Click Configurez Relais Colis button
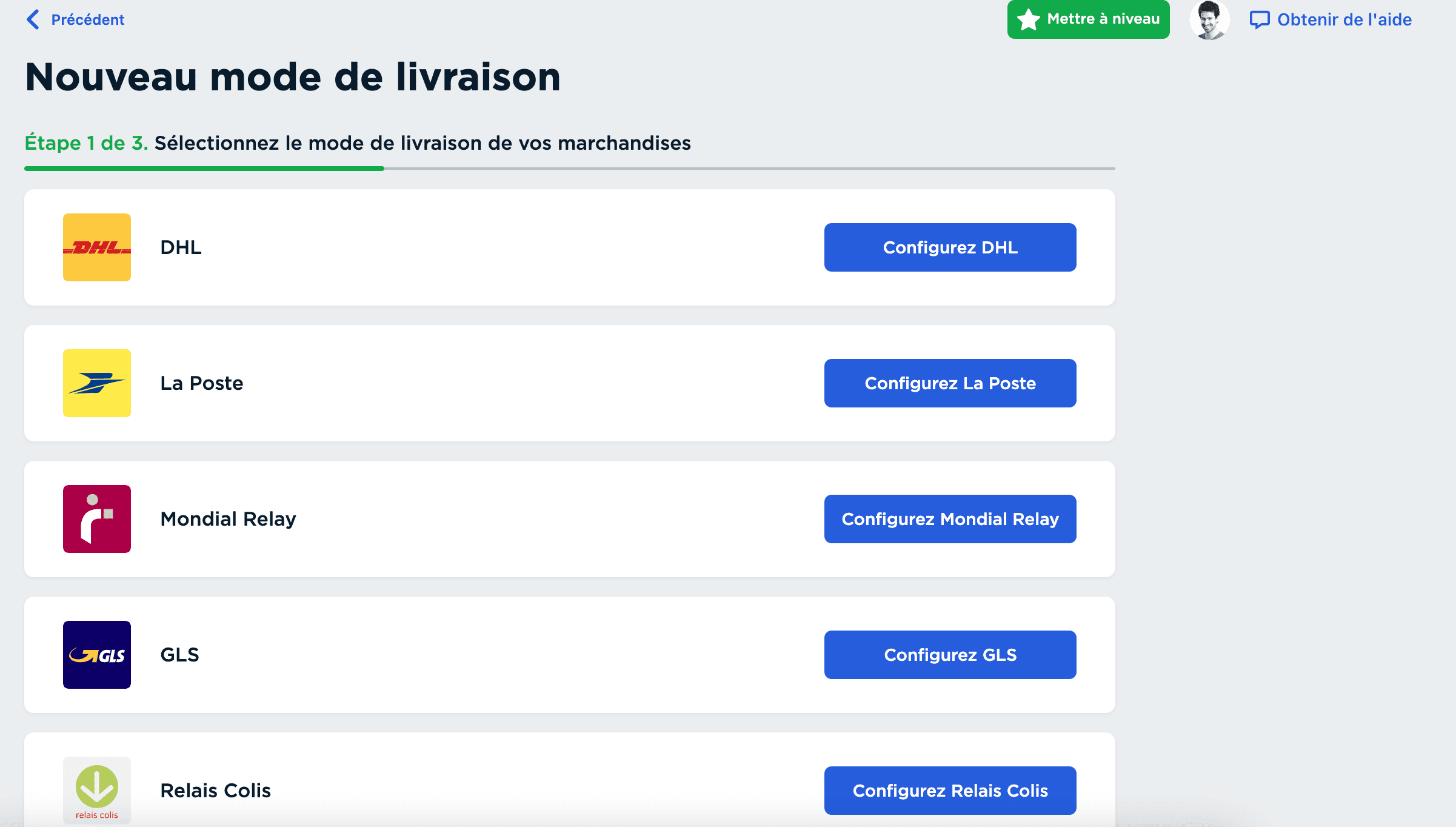The width and height of the screenshot is (1456, 827). 950,791
